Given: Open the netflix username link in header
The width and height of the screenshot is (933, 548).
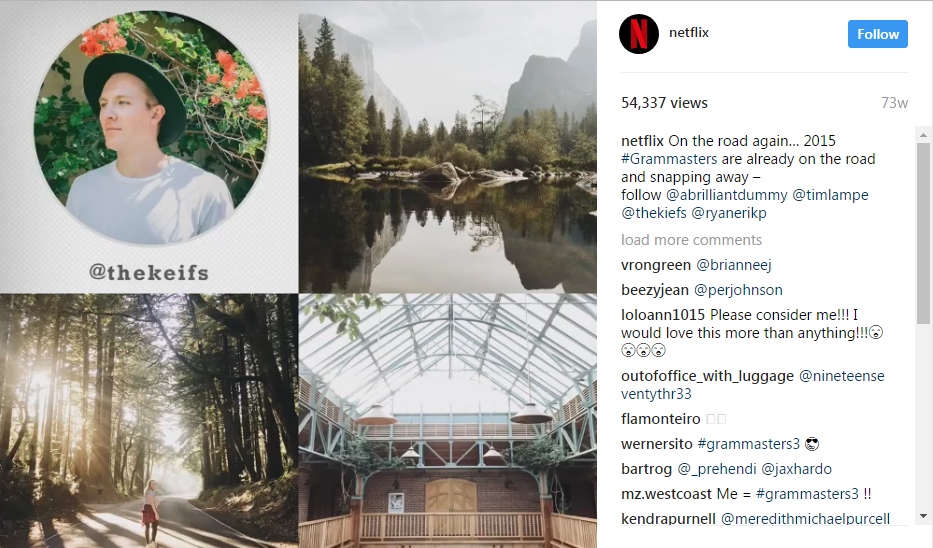Looking at the screenshot, I should pyautogui.click(x=688, y=33).
